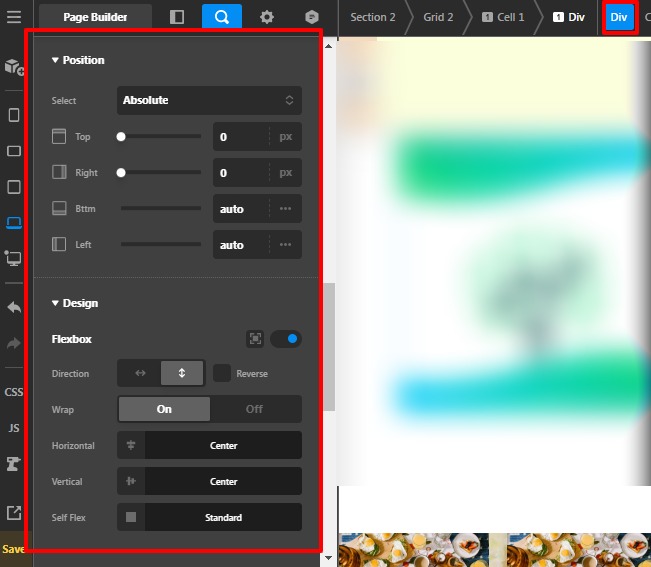Open the hamburger menu

click(x=14, y=17)
